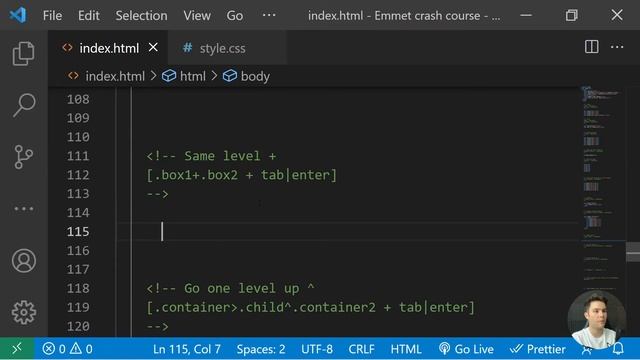Open the Explorer view in the activity bar

(24, 53)
